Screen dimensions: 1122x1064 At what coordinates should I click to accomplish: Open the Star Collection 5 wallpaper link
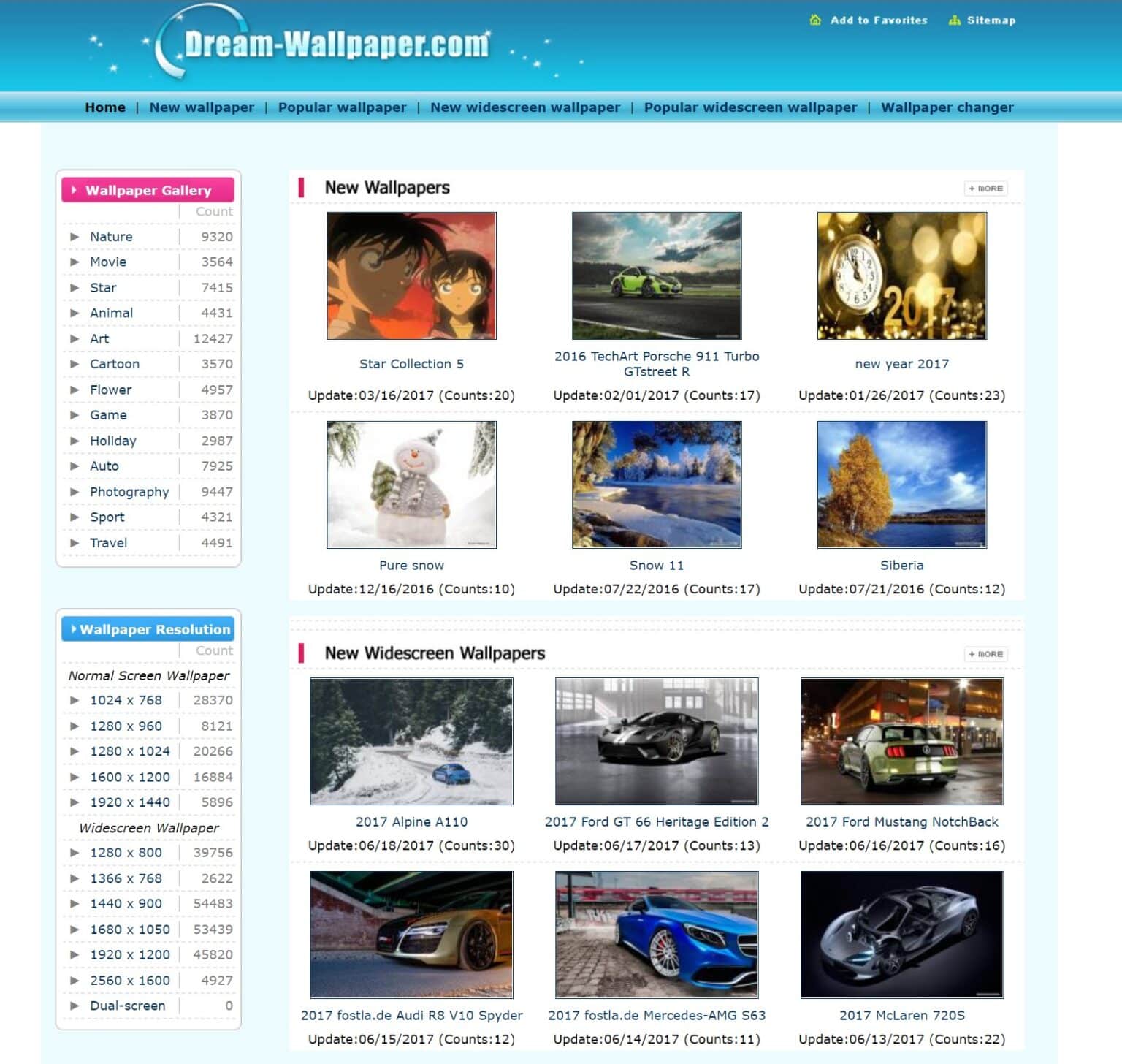pyautogui.click(x=412, y=363)
